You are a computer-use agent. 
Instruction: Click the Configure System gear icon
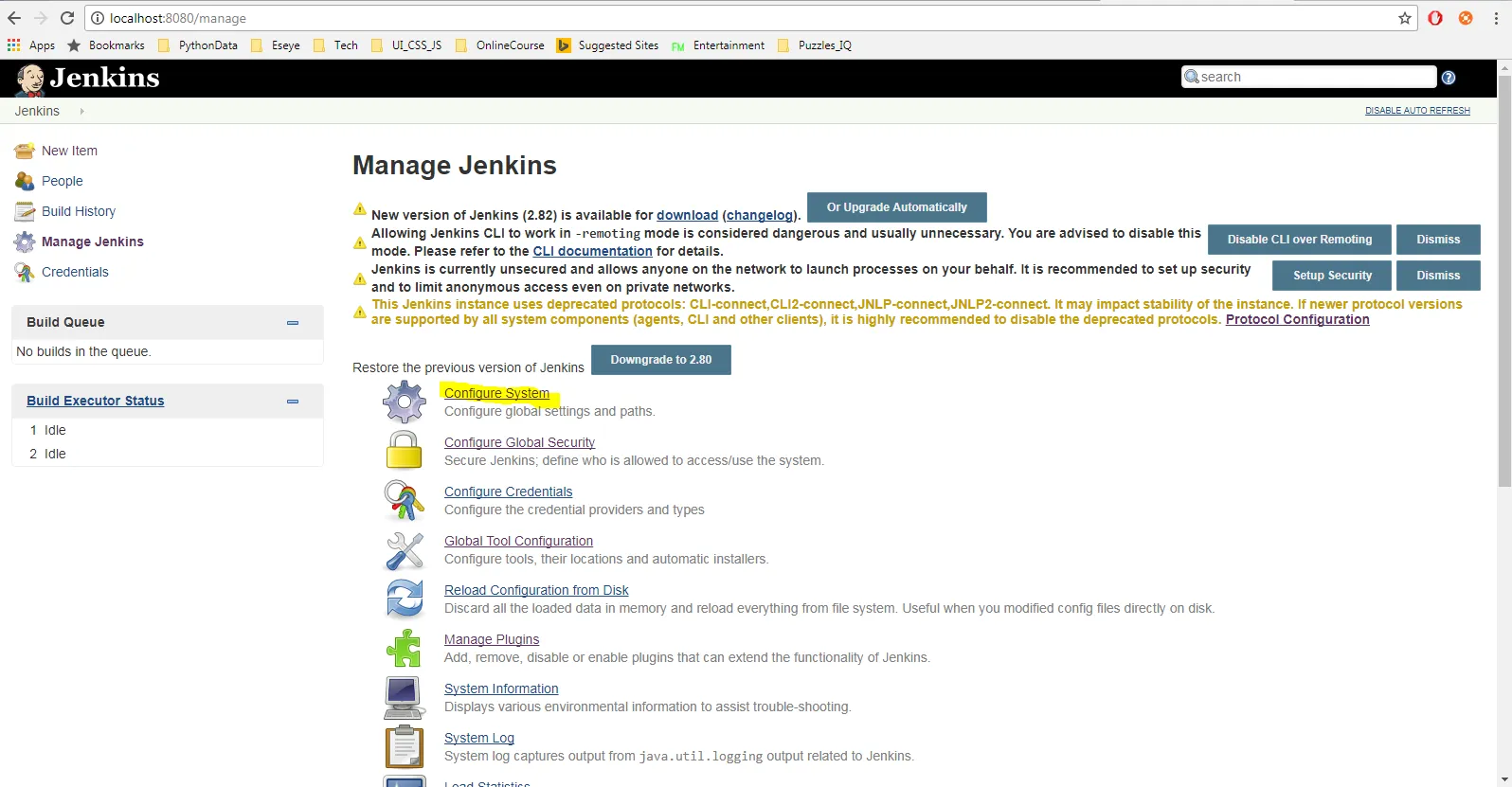point(405,402)
